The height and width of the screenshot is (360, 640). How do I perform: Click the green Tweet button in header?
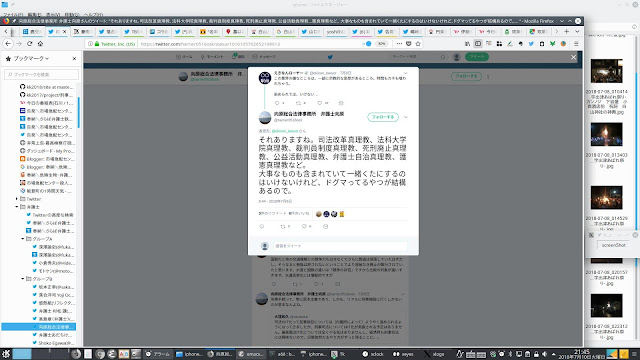click(x=477, y=57)
